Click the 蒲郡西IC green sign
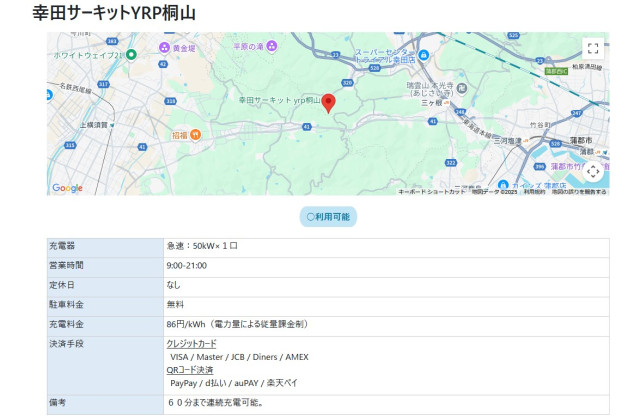This screenshot has width=640, height=416. click(x=556, y=71)
